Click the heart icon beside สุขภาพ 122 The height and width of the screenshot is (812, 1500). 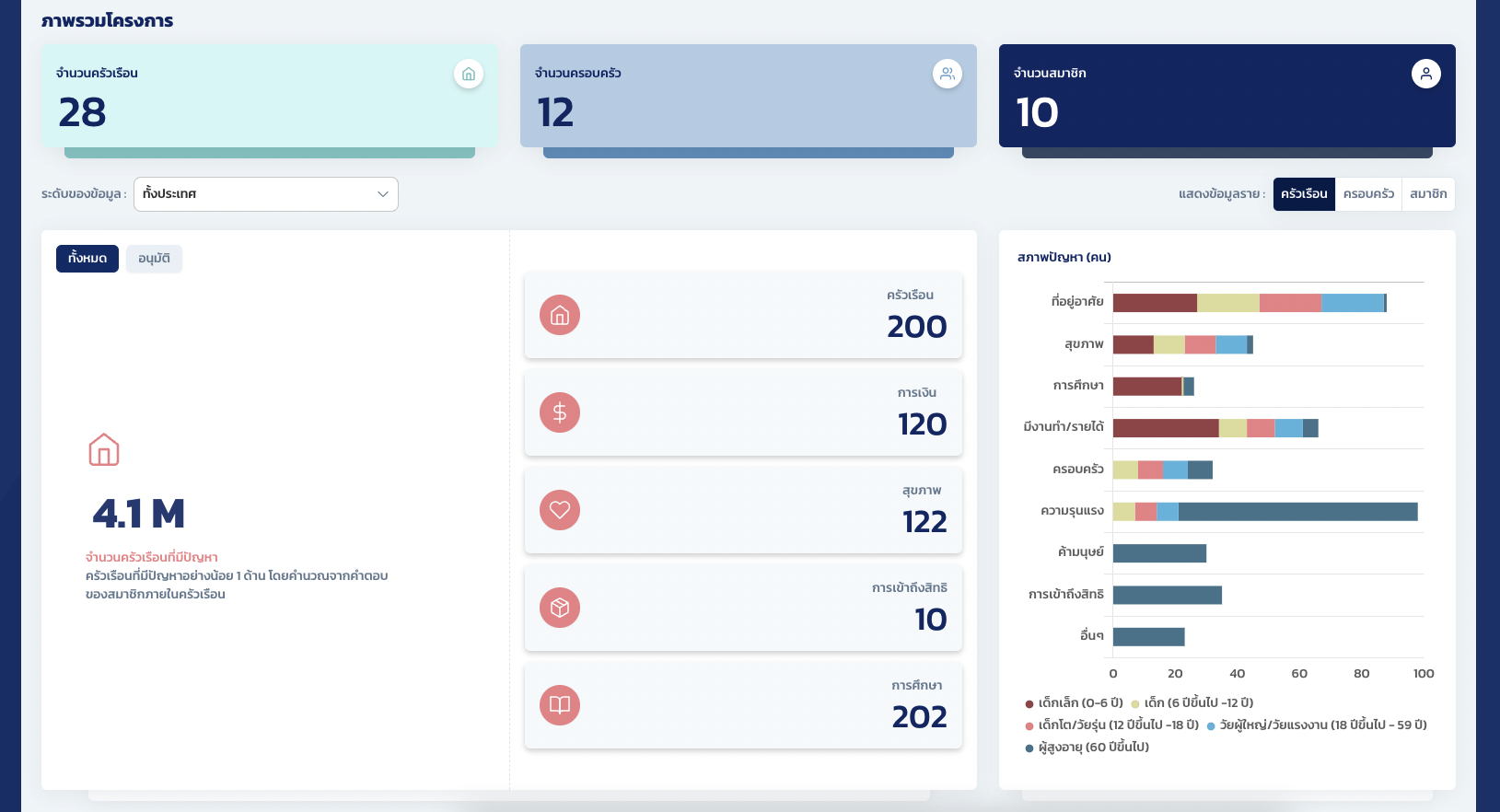coord(560,510)
